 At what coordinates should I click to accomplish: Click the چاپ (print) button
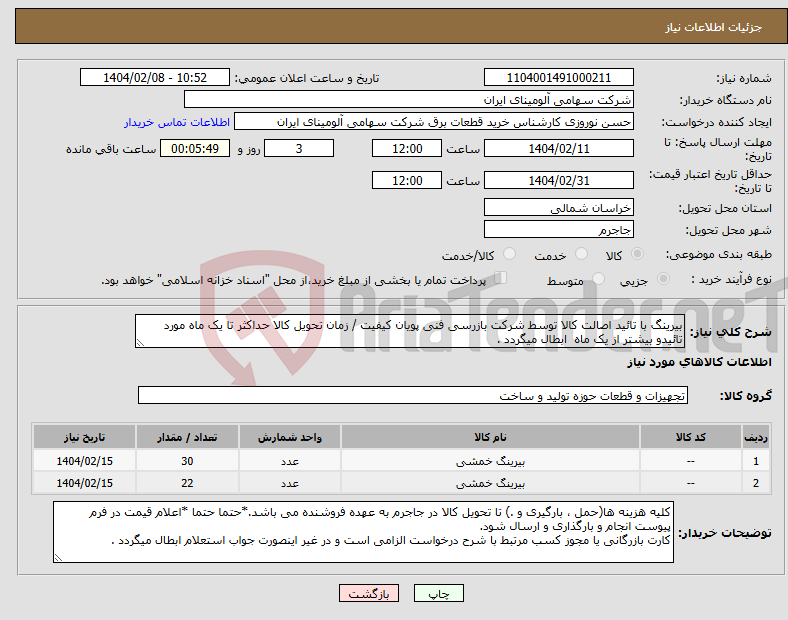click(x=438, y=593)
